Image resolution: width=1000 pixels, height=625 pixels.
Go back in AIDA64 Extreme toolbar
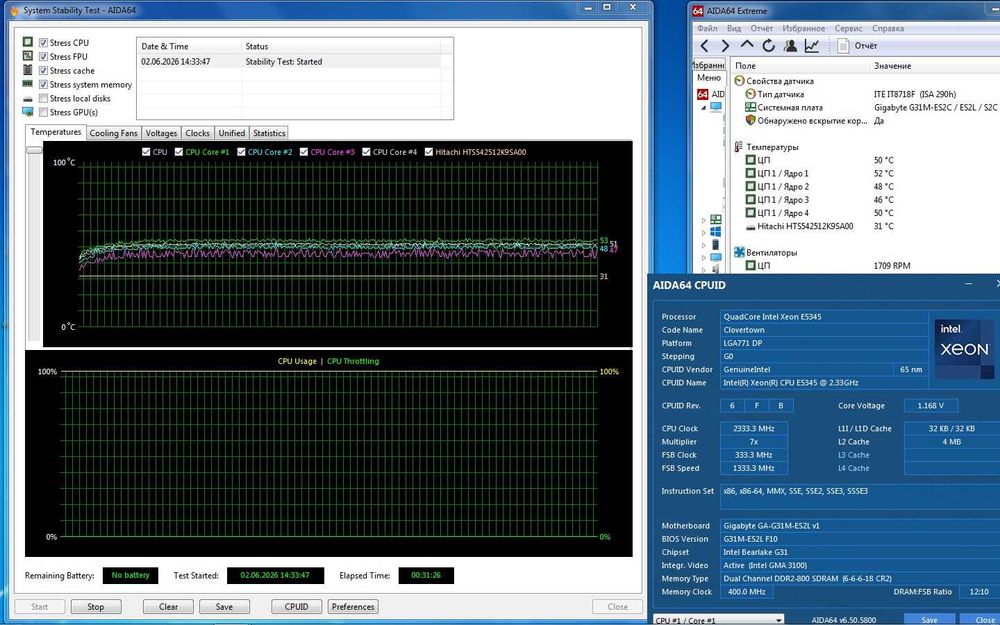click(x=704, y=46)
